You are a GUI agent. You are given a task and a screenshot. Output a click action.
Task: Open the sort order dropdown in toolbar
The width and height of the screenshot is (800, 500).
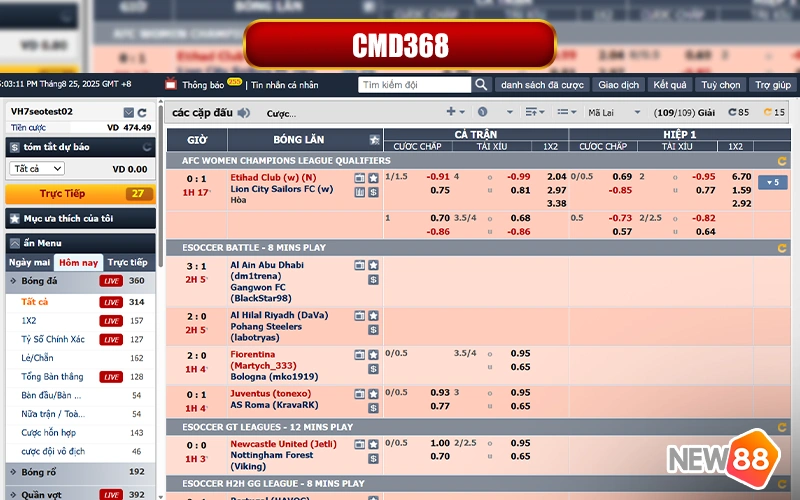(x=535, y=112)
